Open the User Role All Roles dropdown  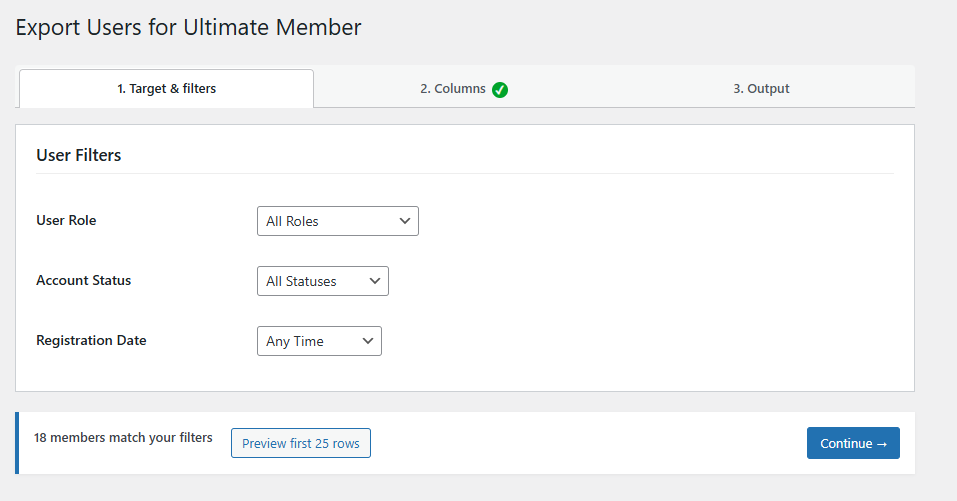pos(338,221)
